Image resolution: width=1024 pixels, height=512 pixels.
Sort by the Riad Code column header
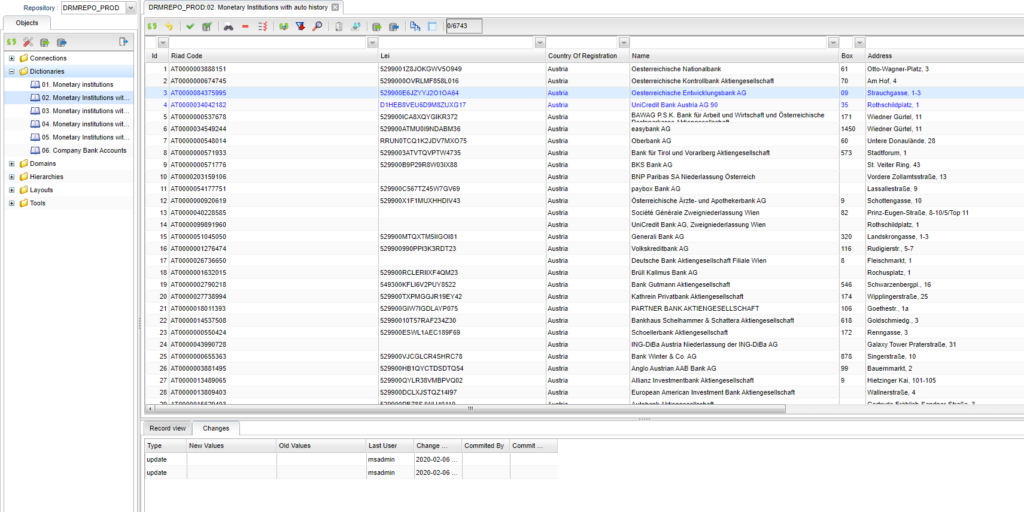(273, 56)
